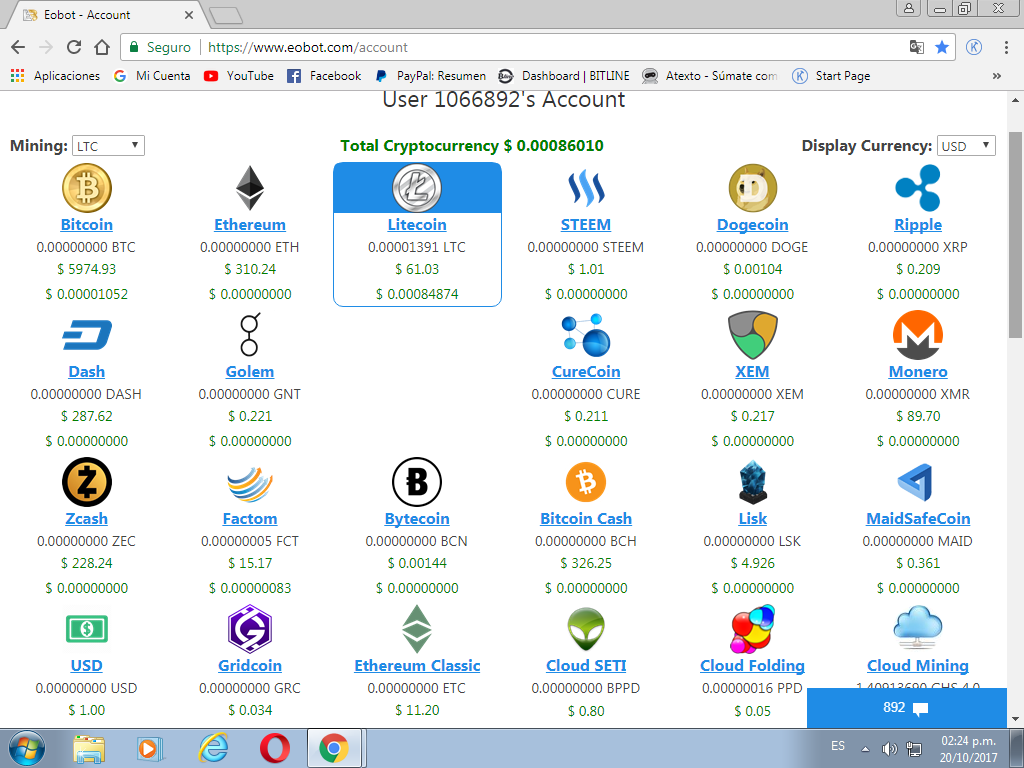This screenshot has width=1024, height=768.
Task: Open Opera from the taskbar
Action: coord(274,748)
